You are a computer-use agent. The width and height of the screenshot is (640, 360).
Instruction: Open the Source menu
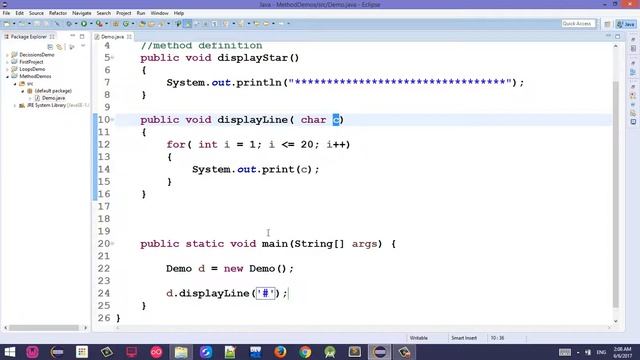[36, 13]
